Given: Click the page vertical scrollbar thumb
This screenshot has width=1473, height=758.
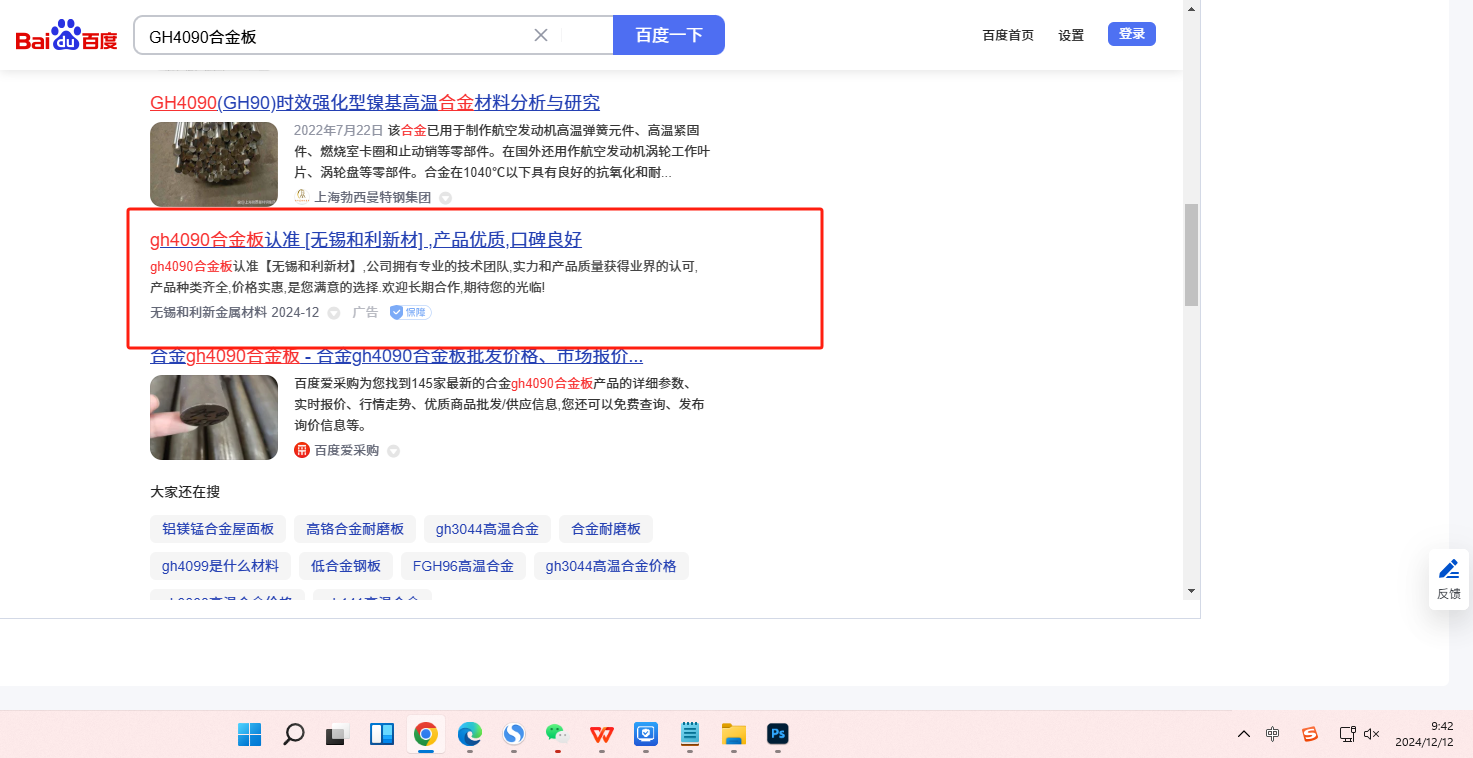Looking at the screenshot, I should pyautogui.click(x=1190, y=255).
